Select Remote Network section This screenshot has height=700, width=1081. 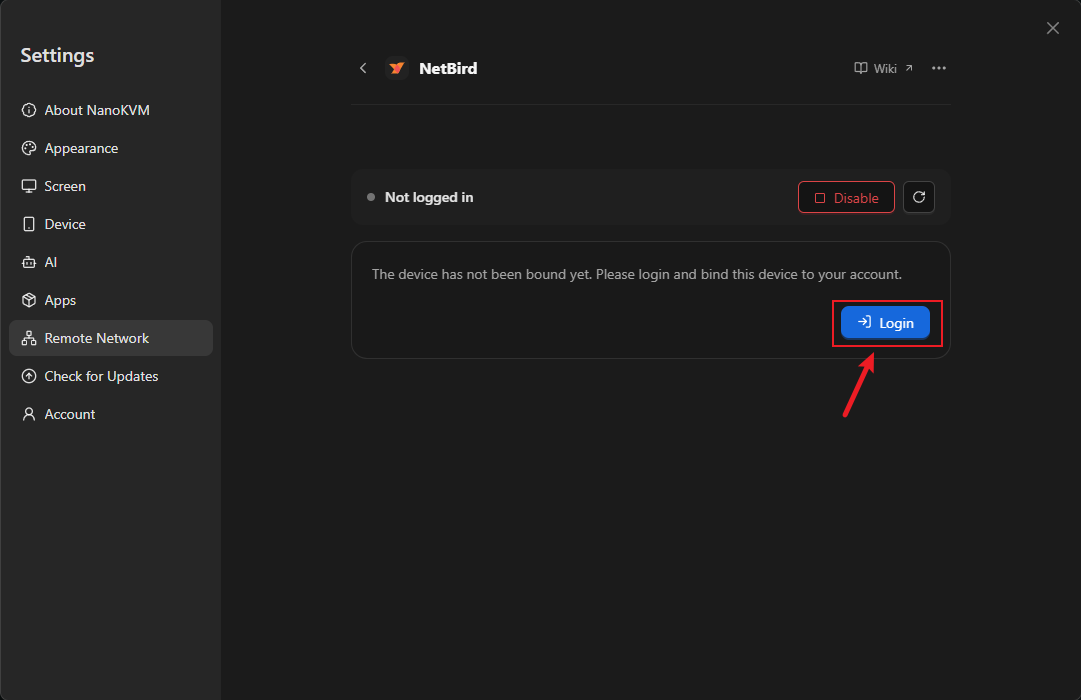coord(111,338)
